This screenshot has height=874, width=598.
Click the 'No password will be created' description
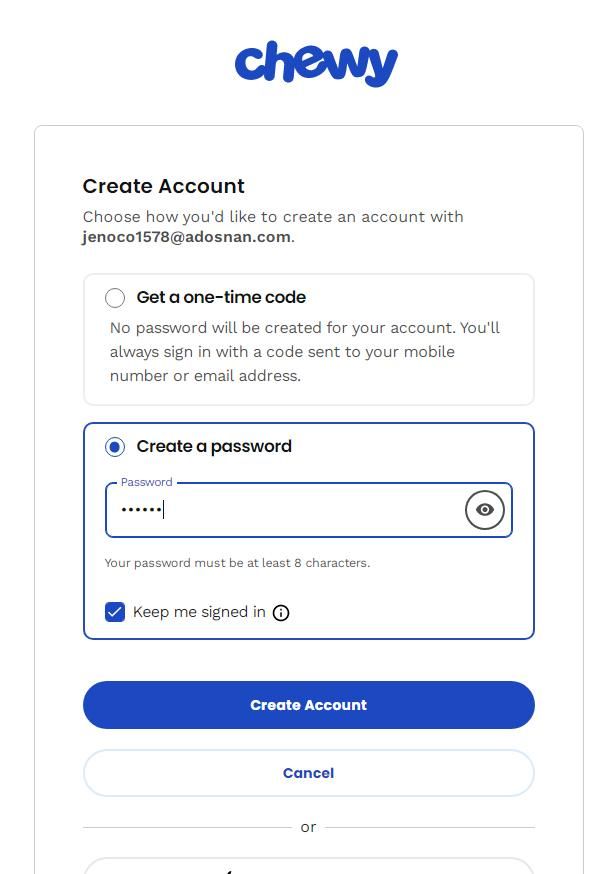tap(305, 352)
